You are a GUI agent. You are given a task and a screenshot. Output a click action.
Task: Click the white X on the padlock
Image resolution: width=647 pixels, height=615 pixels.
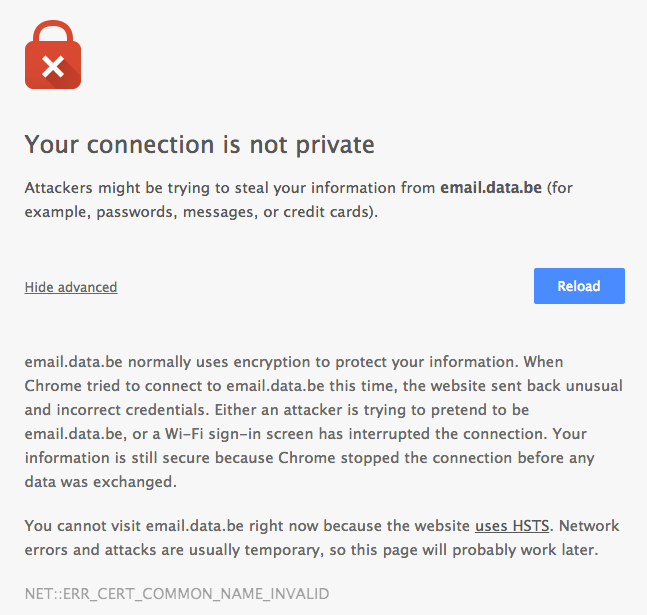[x=53, y=67]
